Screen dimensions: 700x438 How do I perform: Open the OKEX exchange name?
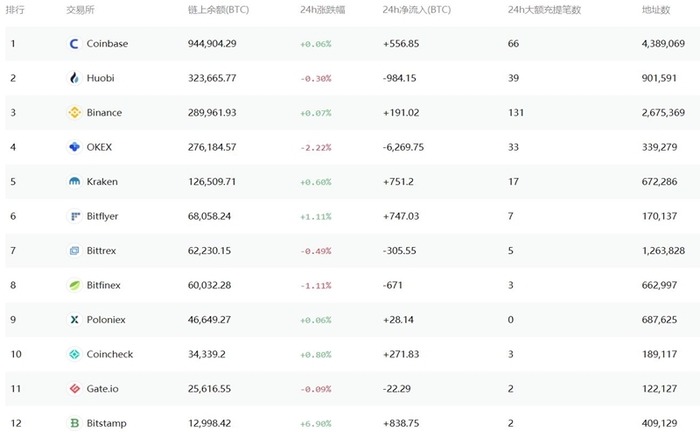(x=99, y=147)
